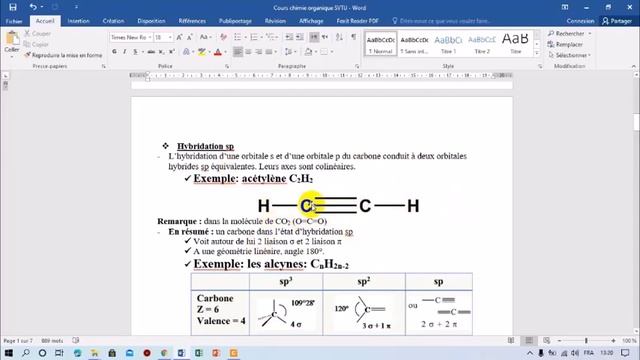The height and width of the screenshot is (360, 640).
Task: Apply strikethrough formatting
Action: pos(151,52)
